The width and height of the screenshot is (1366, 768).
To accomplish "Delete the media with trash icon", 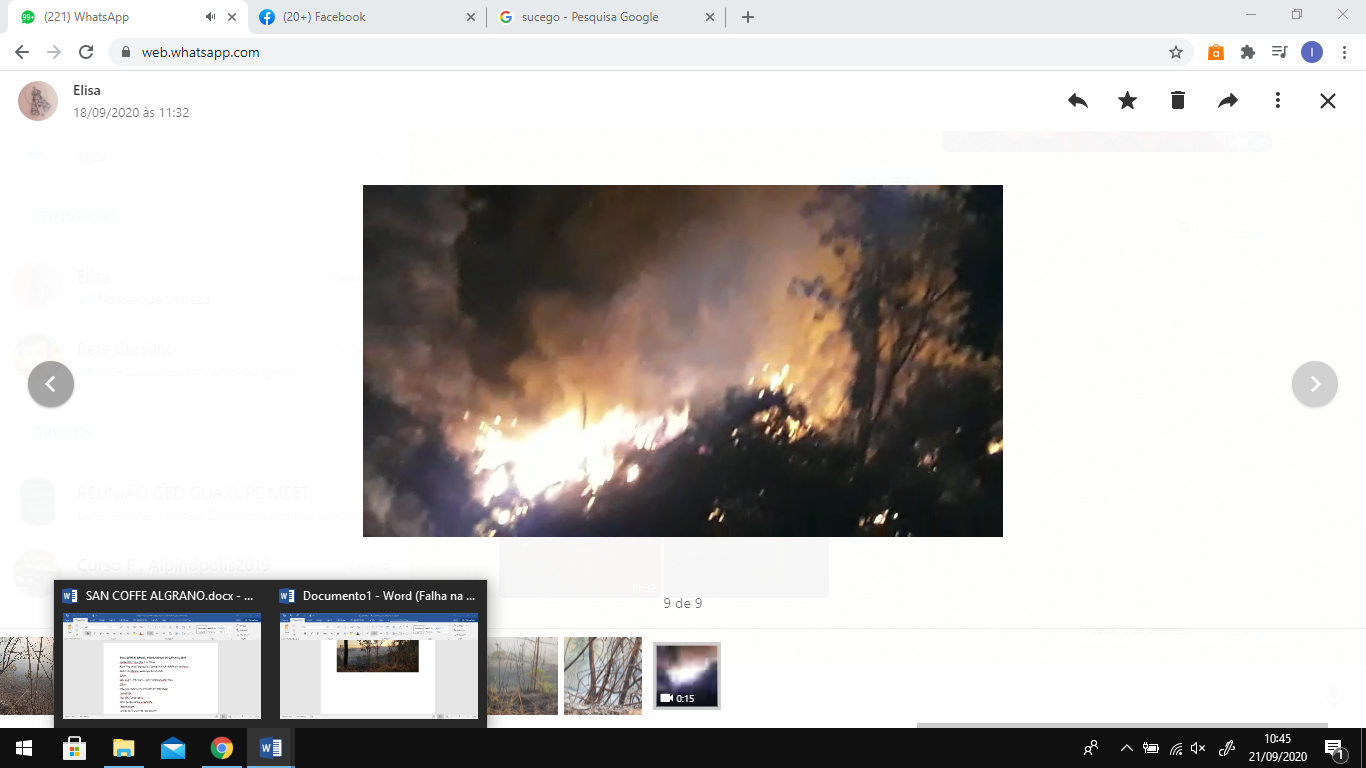I will pos(1177,100).
